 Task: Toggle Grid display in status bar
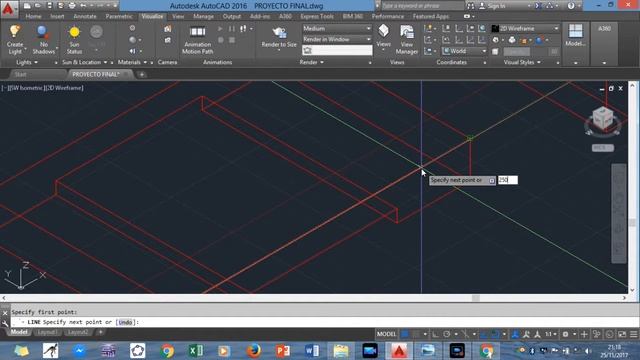coord(404,334)
